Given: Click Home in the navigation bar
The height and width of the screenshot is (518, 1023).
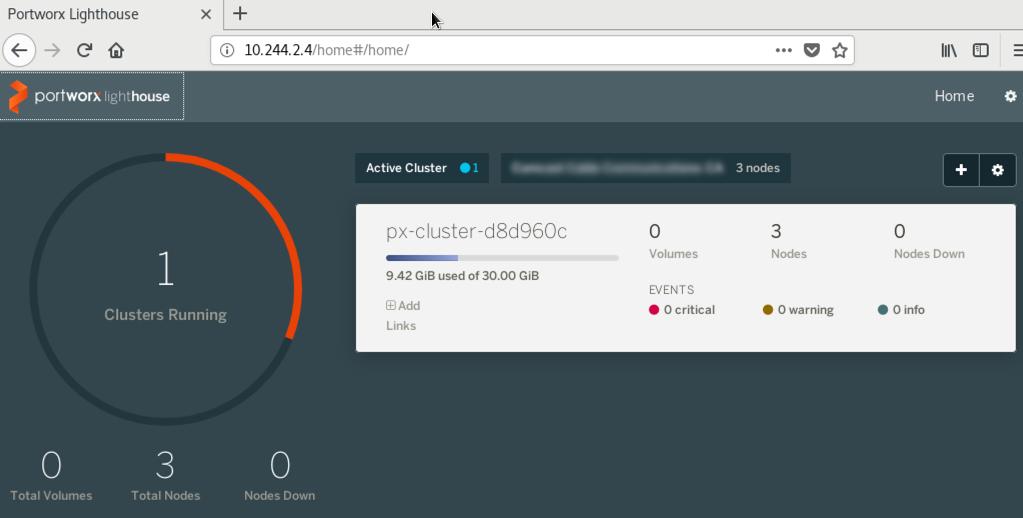Looking at the screenshot, I should coord(954,96).
